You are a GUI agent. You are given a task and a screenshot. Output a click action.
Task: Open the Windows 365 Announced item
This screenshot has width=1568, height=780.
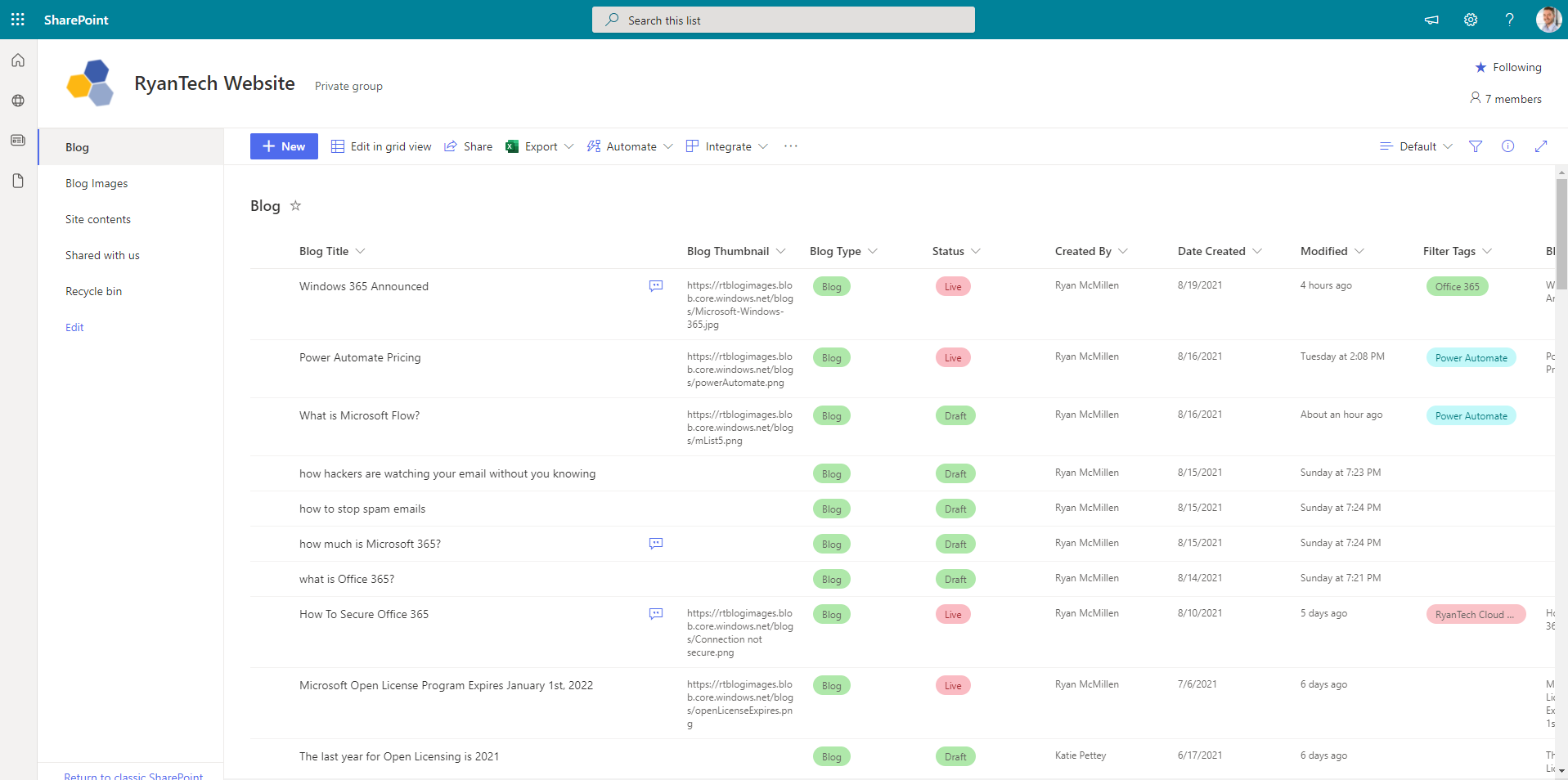[364, 286]
